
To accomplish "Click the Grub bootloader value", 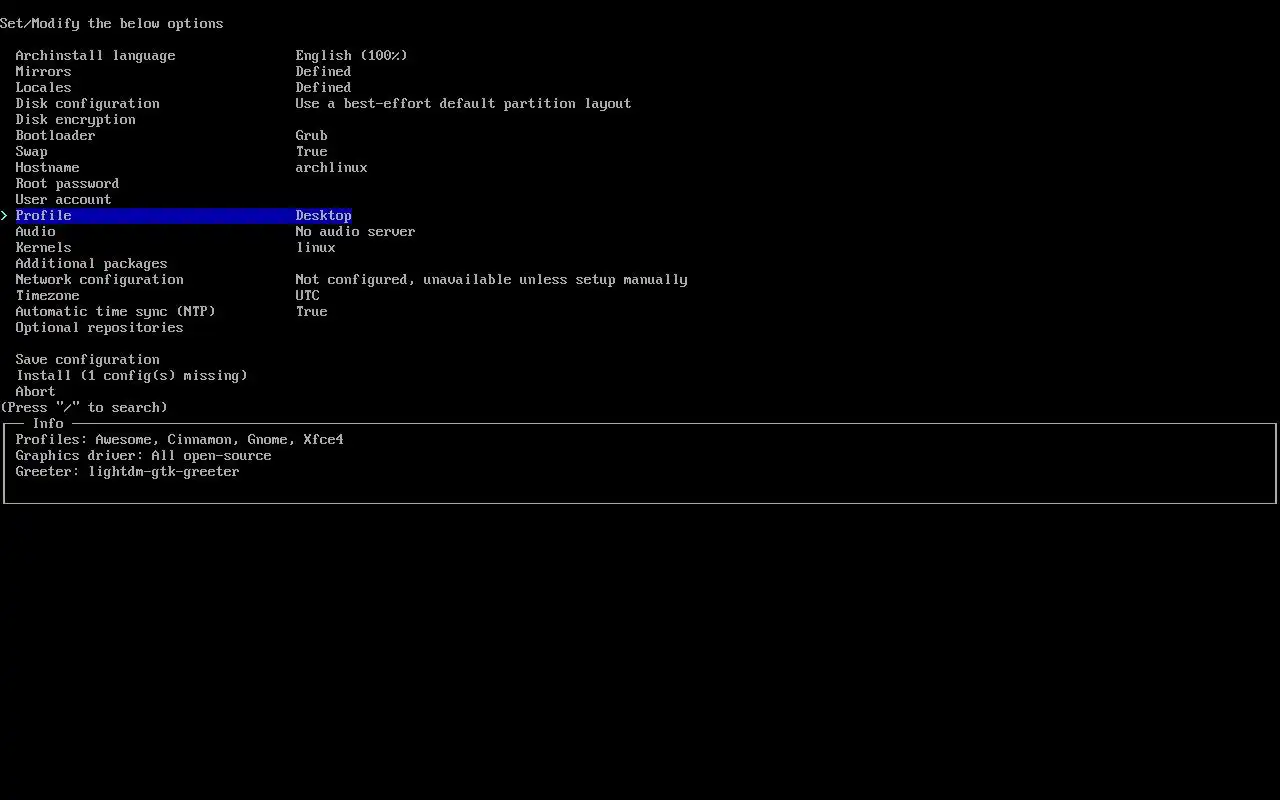I will tap(311, 135).
